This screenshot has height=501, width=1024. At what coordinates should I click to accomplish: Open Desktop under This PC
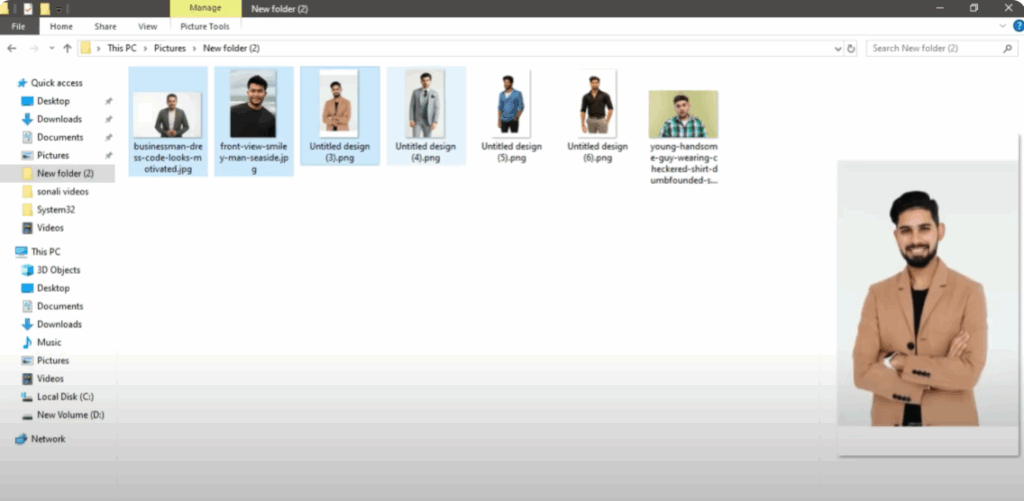pos(53,288)
